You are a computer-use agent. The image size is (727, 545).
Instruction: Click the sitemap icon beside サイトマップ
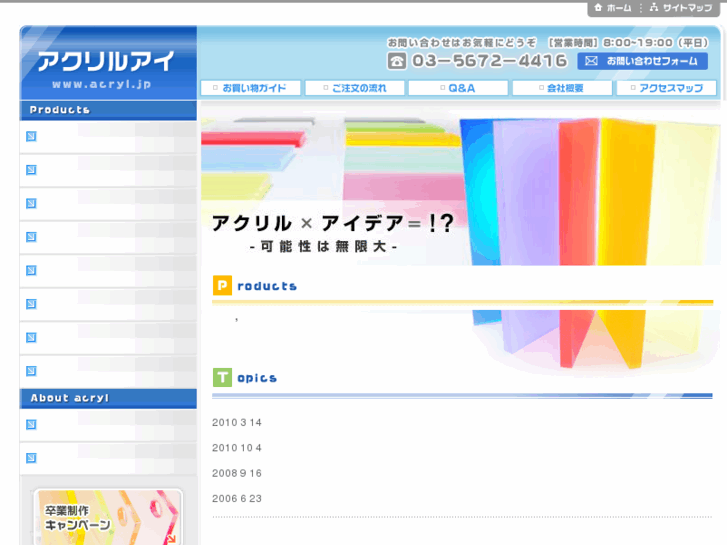654,8
